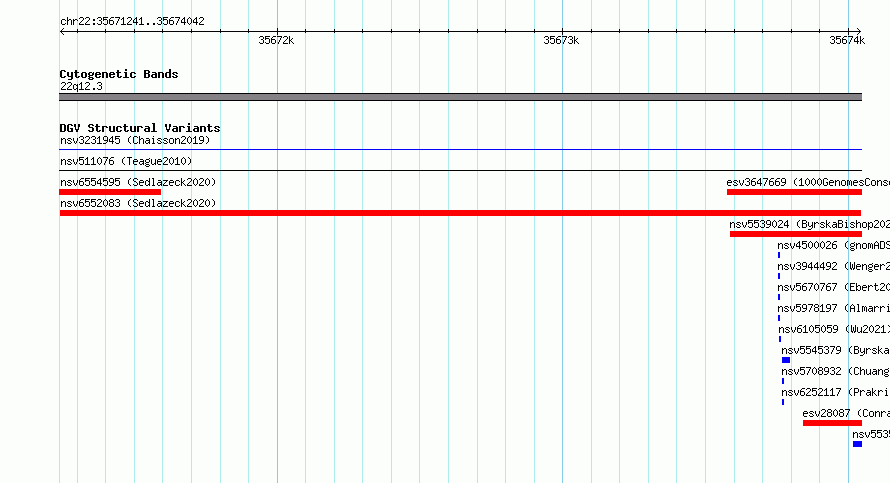This screenshot has width=890, height=483.
Task: Click the red bar under nsv6554595
Action: tap(110, 192)
